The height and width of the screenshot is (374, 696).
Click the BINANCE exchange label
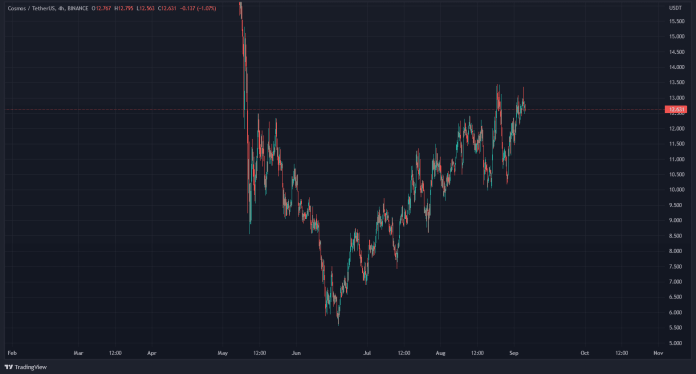coord(78,8)
